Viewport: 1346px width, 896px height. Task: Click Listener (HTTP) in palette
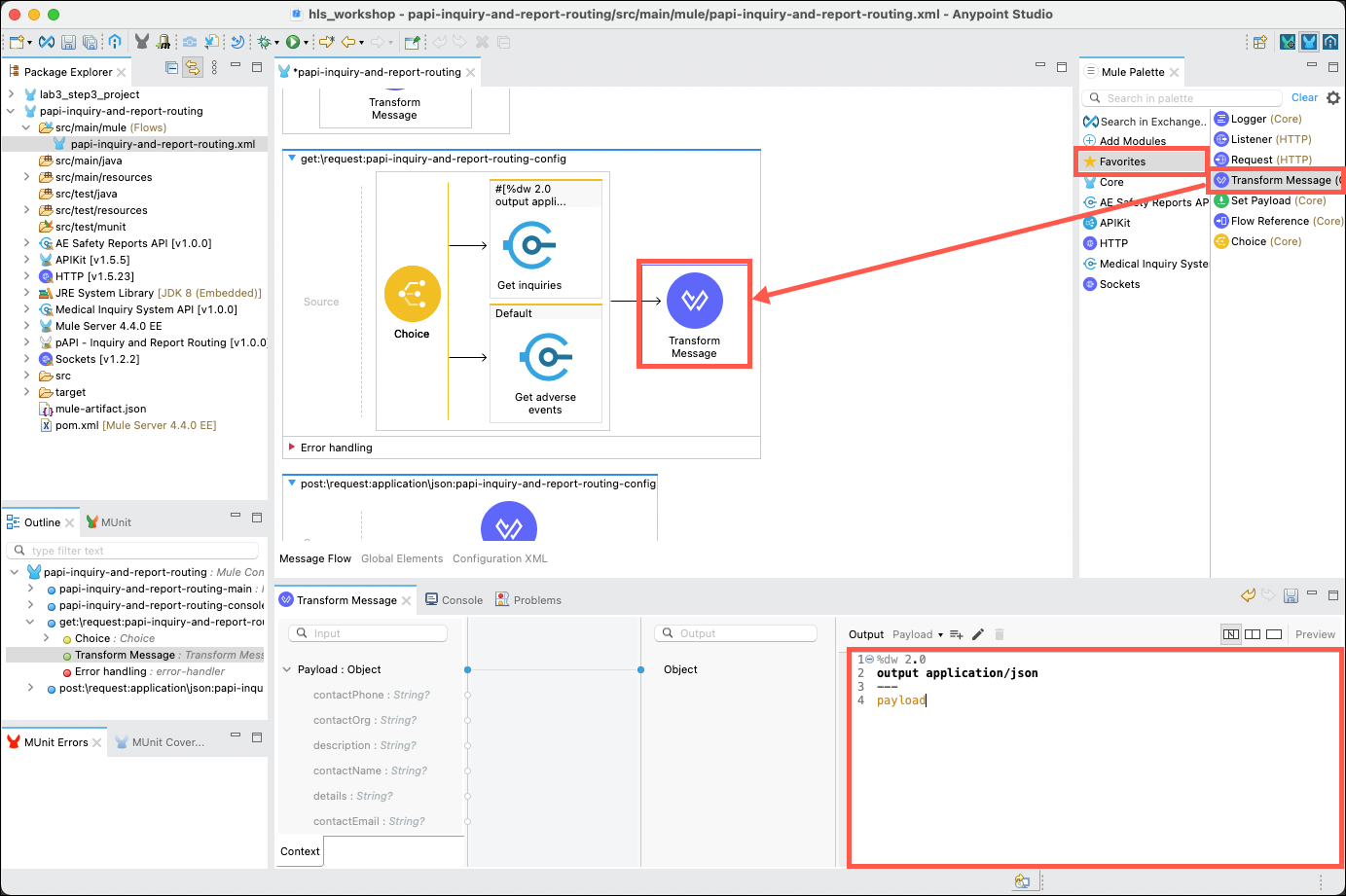coord(1262,139)
